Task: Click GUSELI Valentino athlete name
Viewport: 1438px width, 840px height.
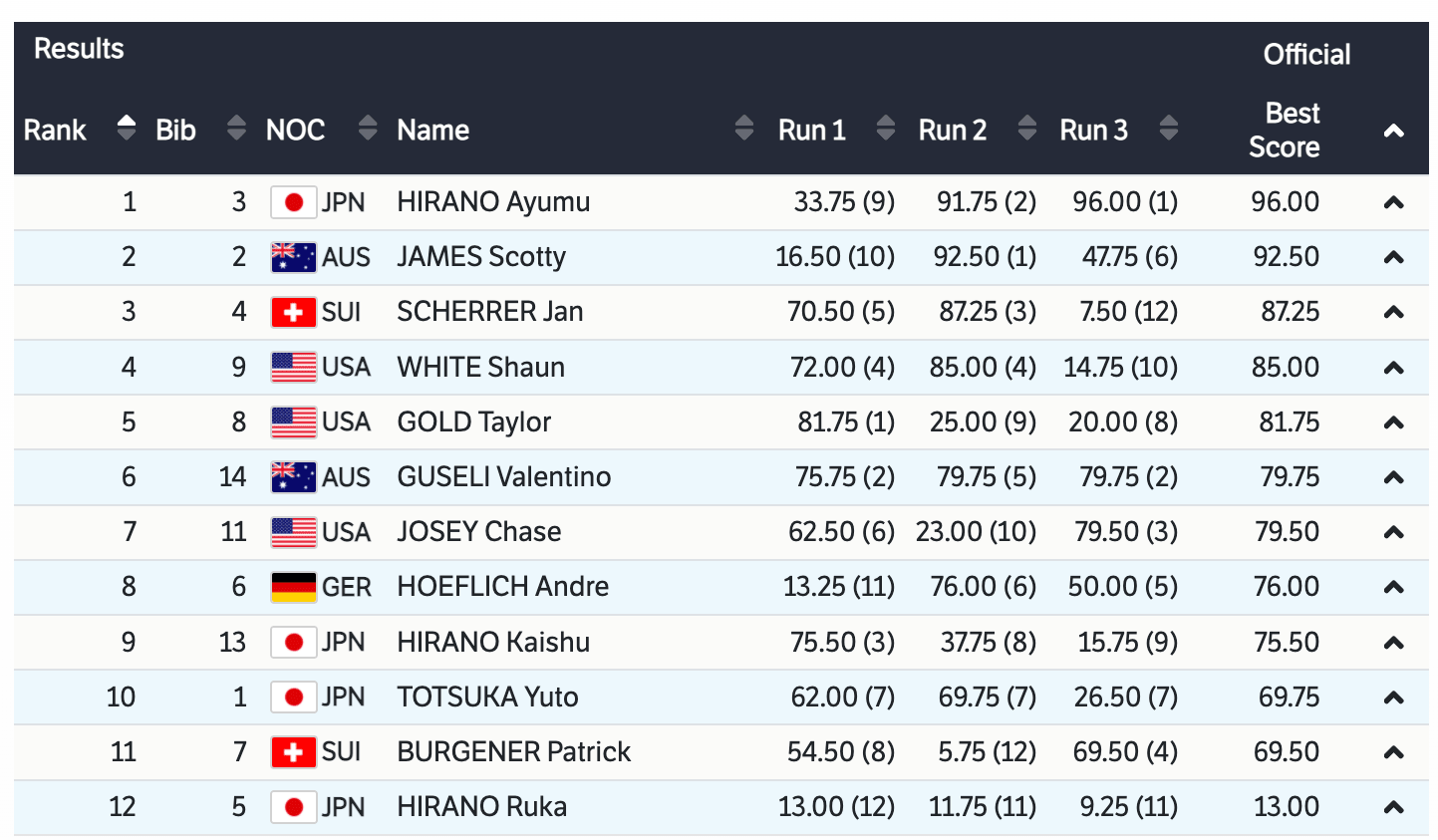Action: click(x=503, y=476)
